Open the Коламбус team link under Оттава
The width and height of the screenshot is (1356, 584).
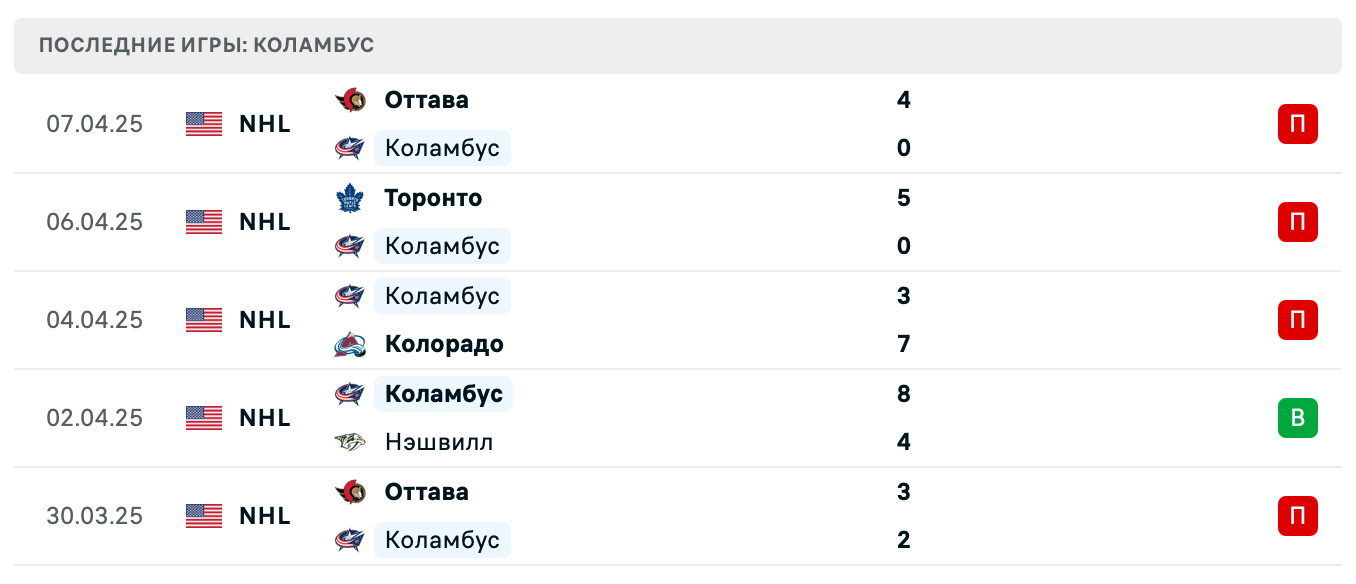pos(442,147)
